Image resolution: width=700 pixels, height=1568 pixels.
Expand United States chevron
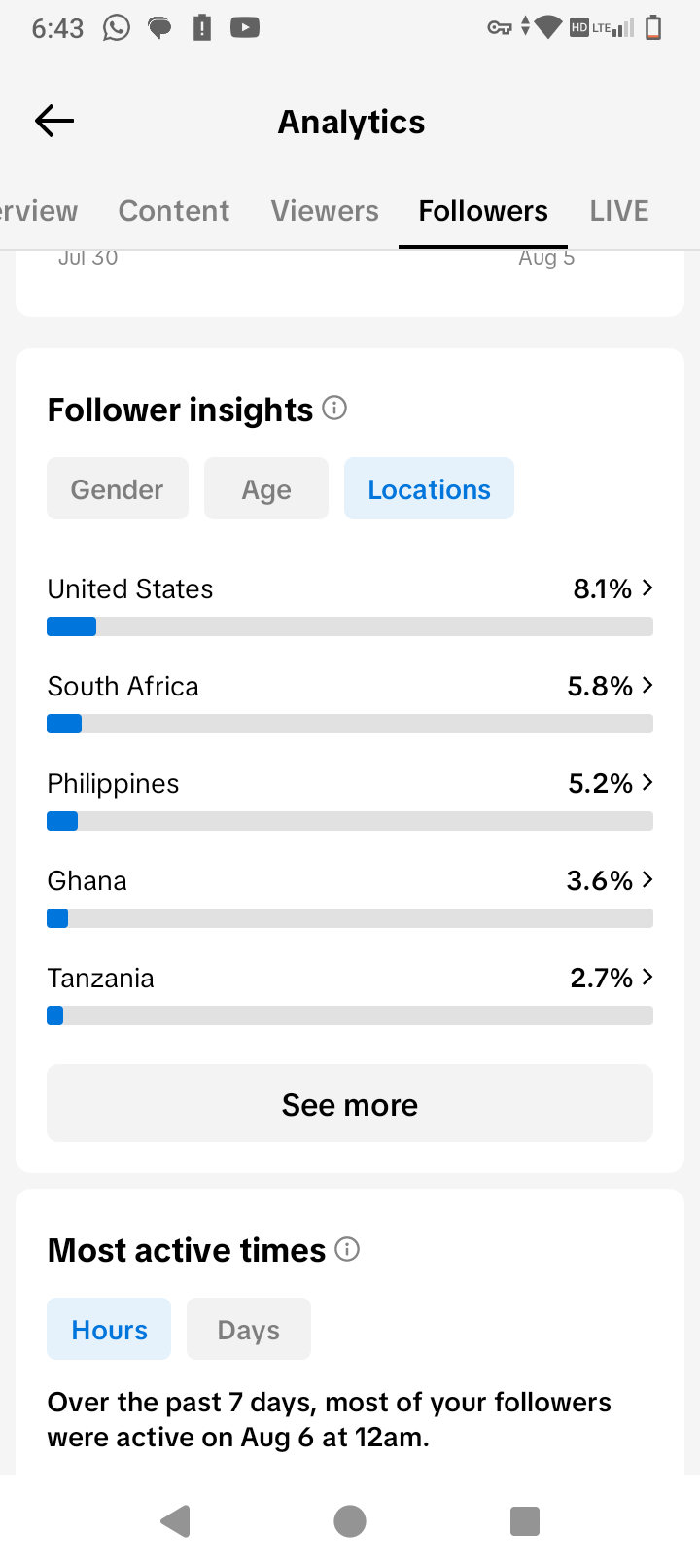647,588
